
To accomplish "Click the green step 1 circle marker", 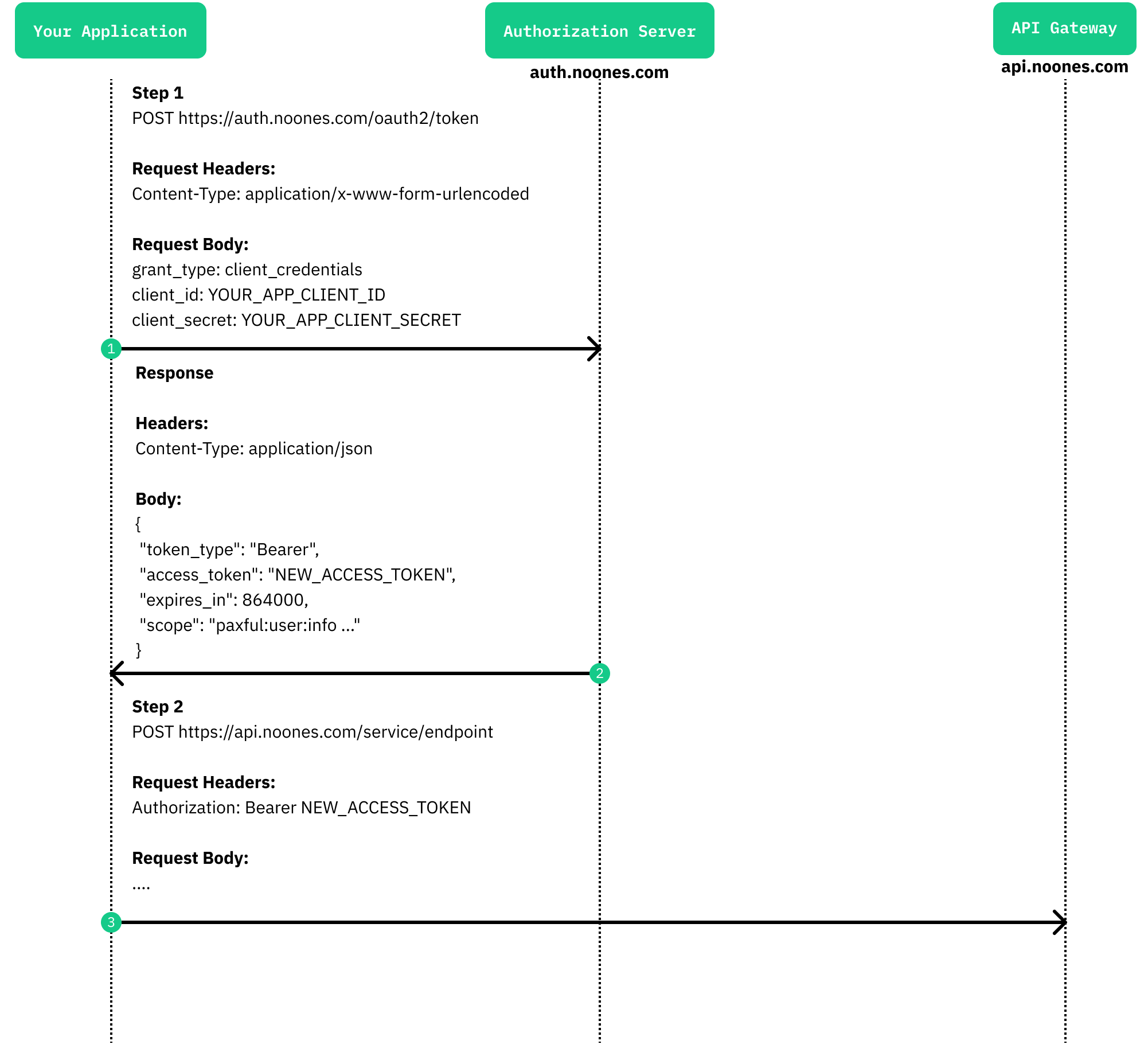I will tap(111, 349).
